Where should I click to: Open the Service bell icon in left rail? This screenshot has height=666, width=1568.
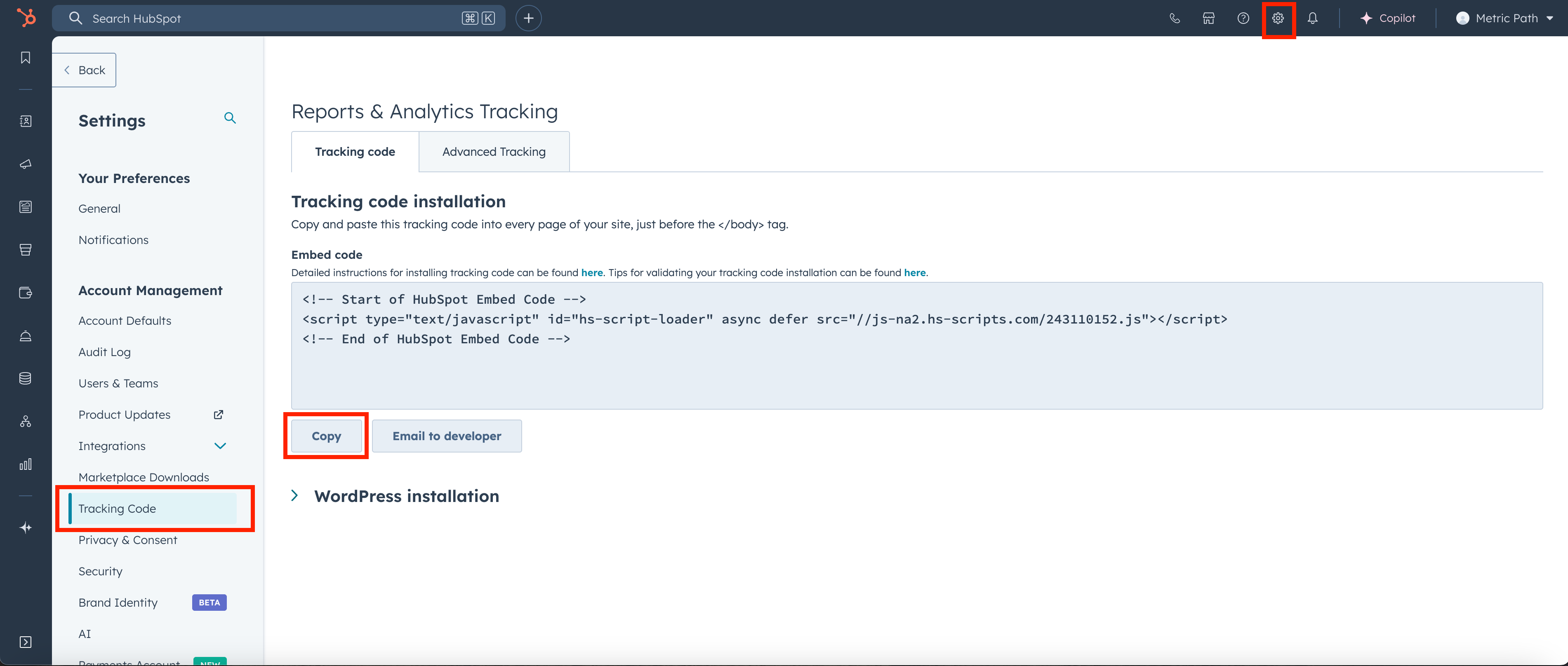pos(26,336)
